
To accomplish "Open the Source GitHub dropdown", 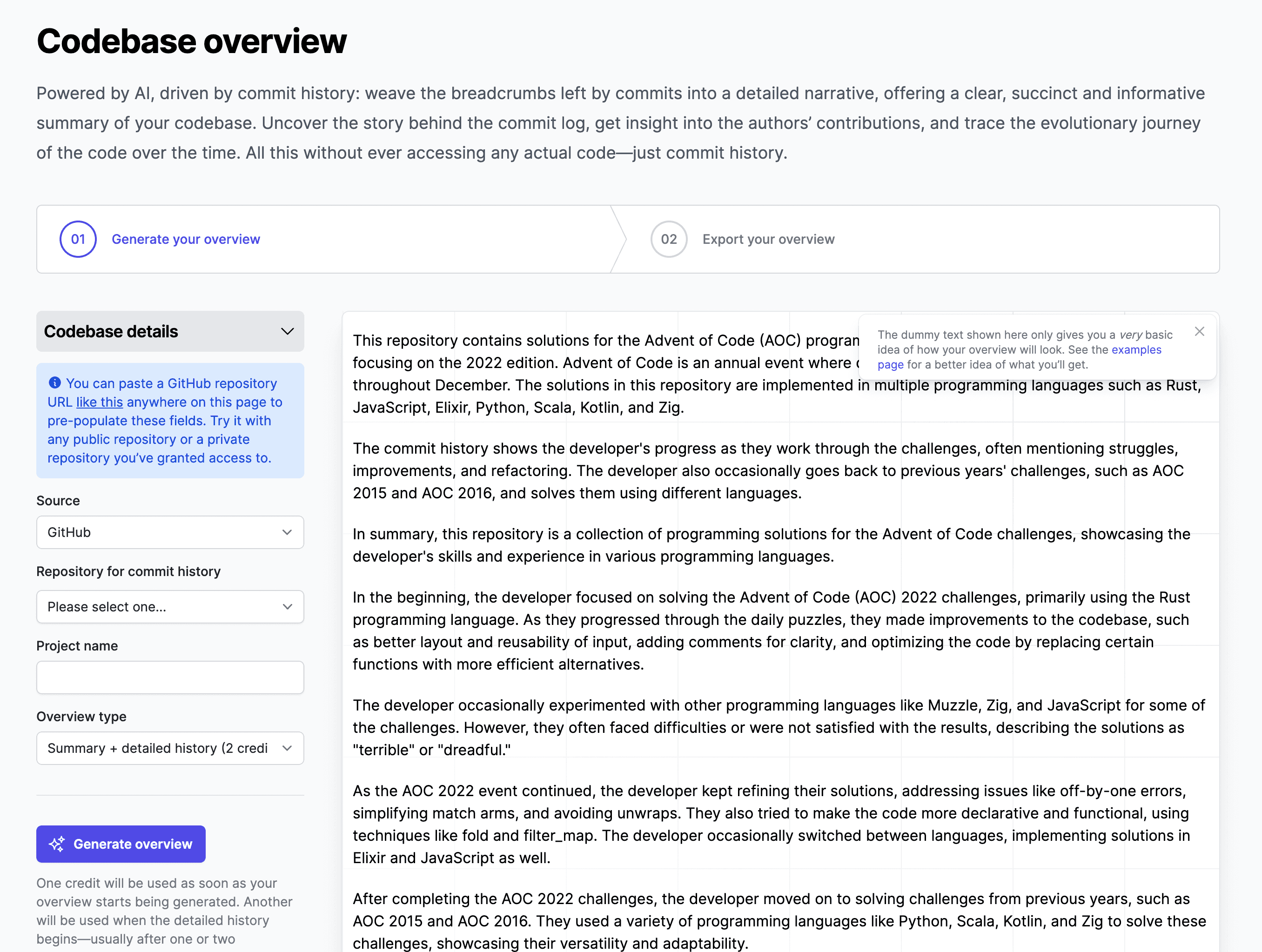I will pyautogui.click(x=170, y=532).
